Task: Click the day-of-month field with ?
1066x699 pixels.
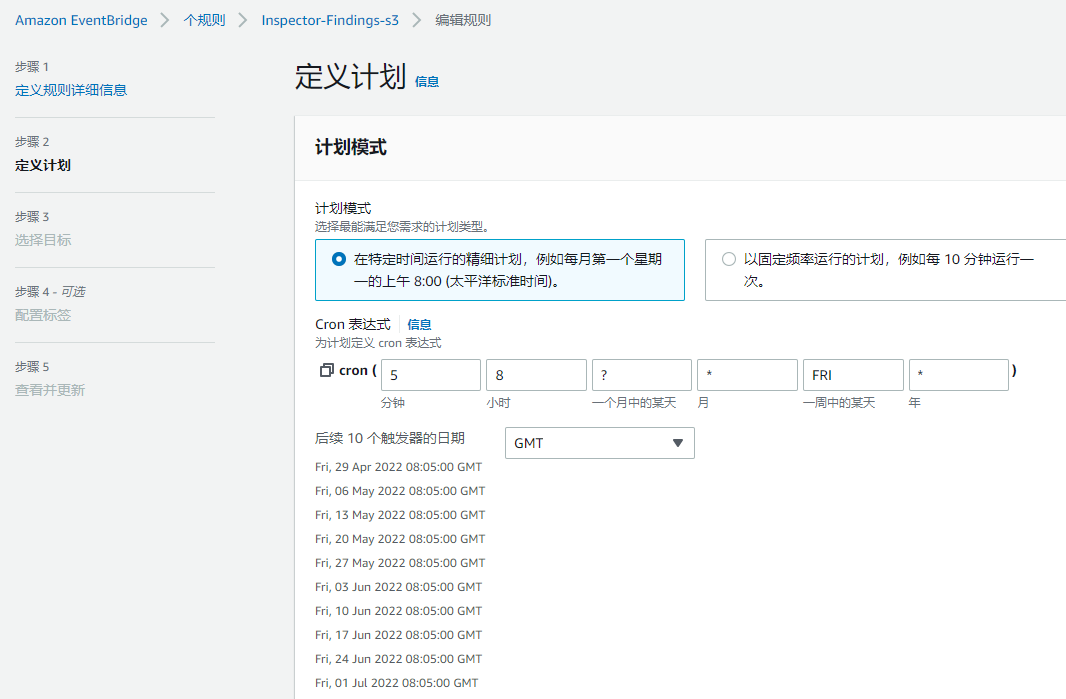Action: (641, 374)
